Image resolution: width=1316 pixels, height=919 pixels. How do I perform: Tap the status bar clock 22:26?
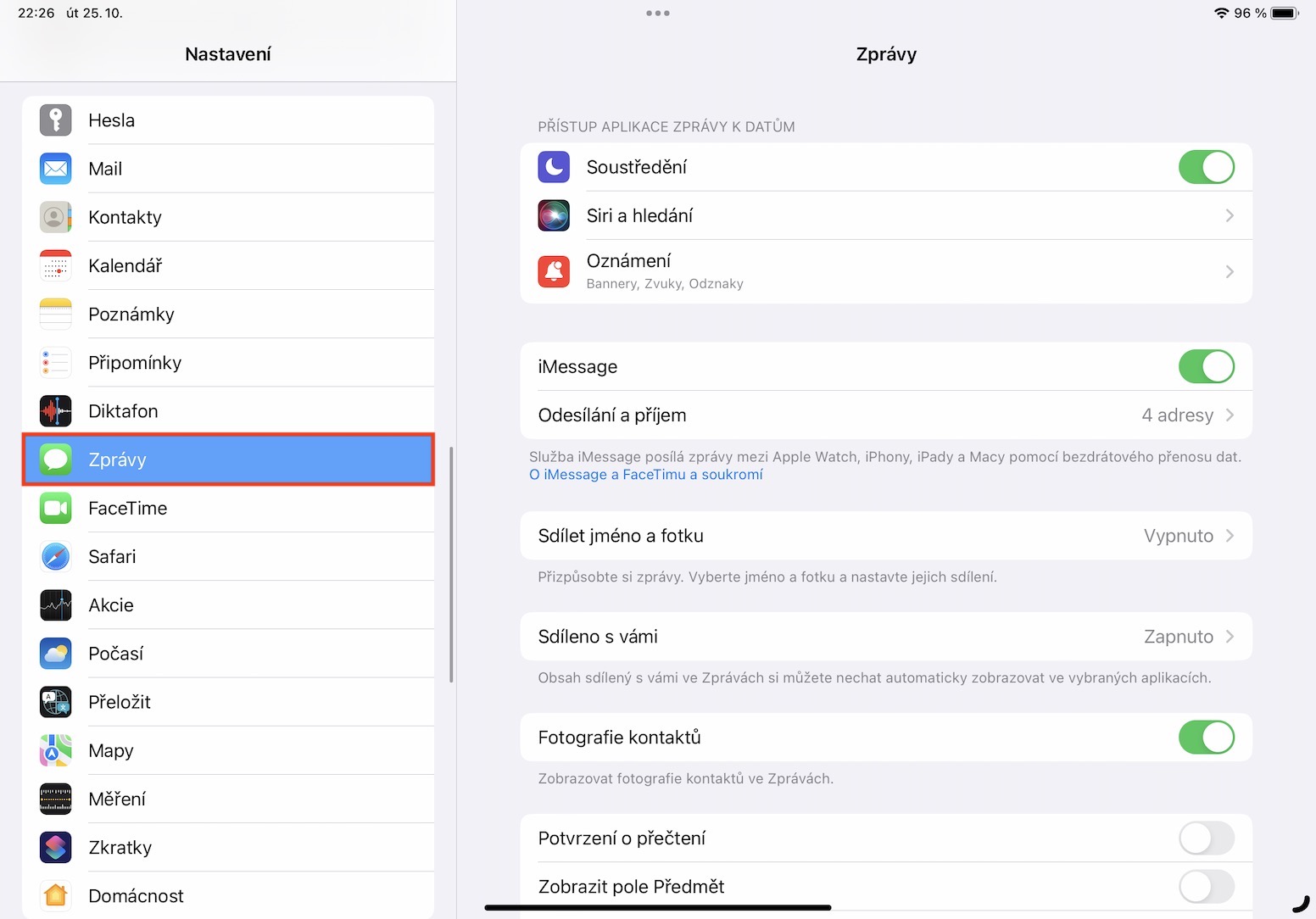tap(36, 13)
